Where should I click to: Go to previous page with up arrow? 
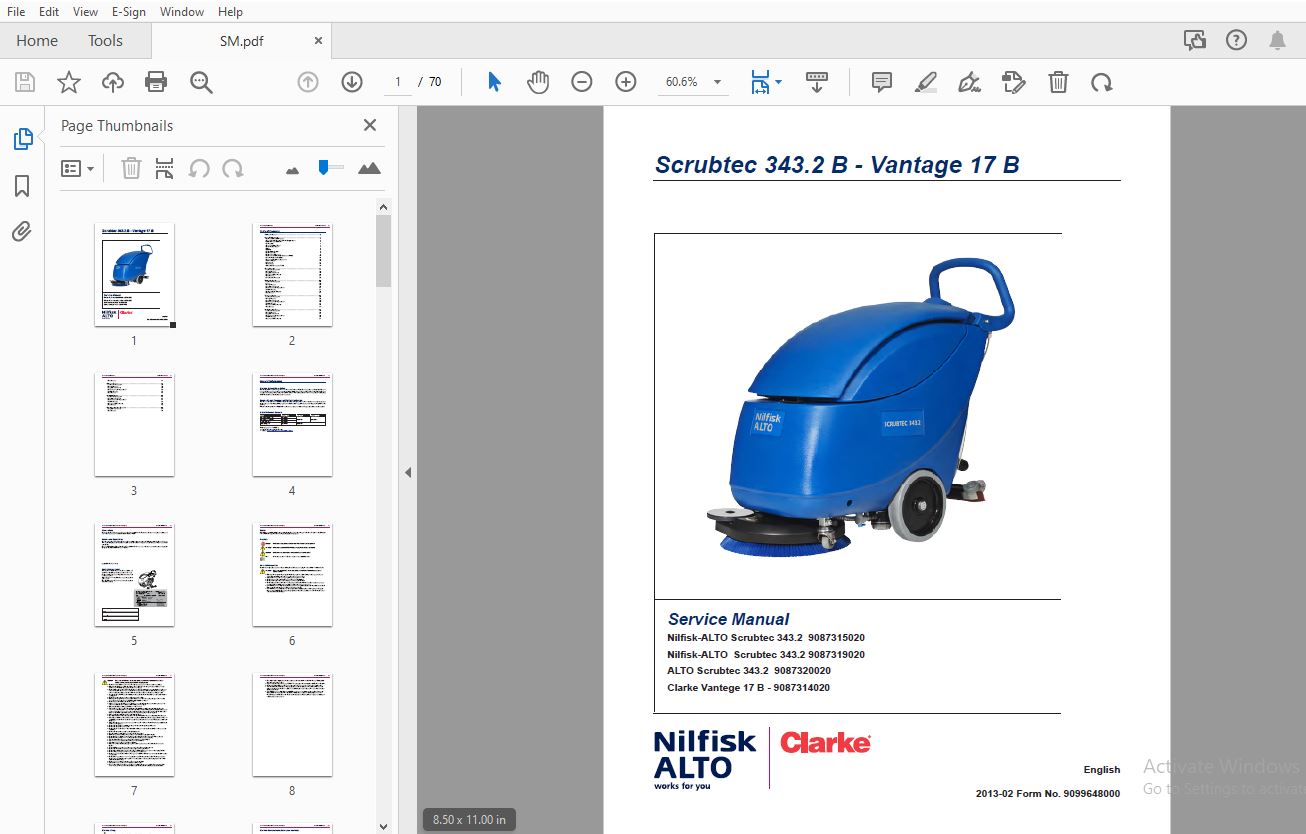pos(308,82)
